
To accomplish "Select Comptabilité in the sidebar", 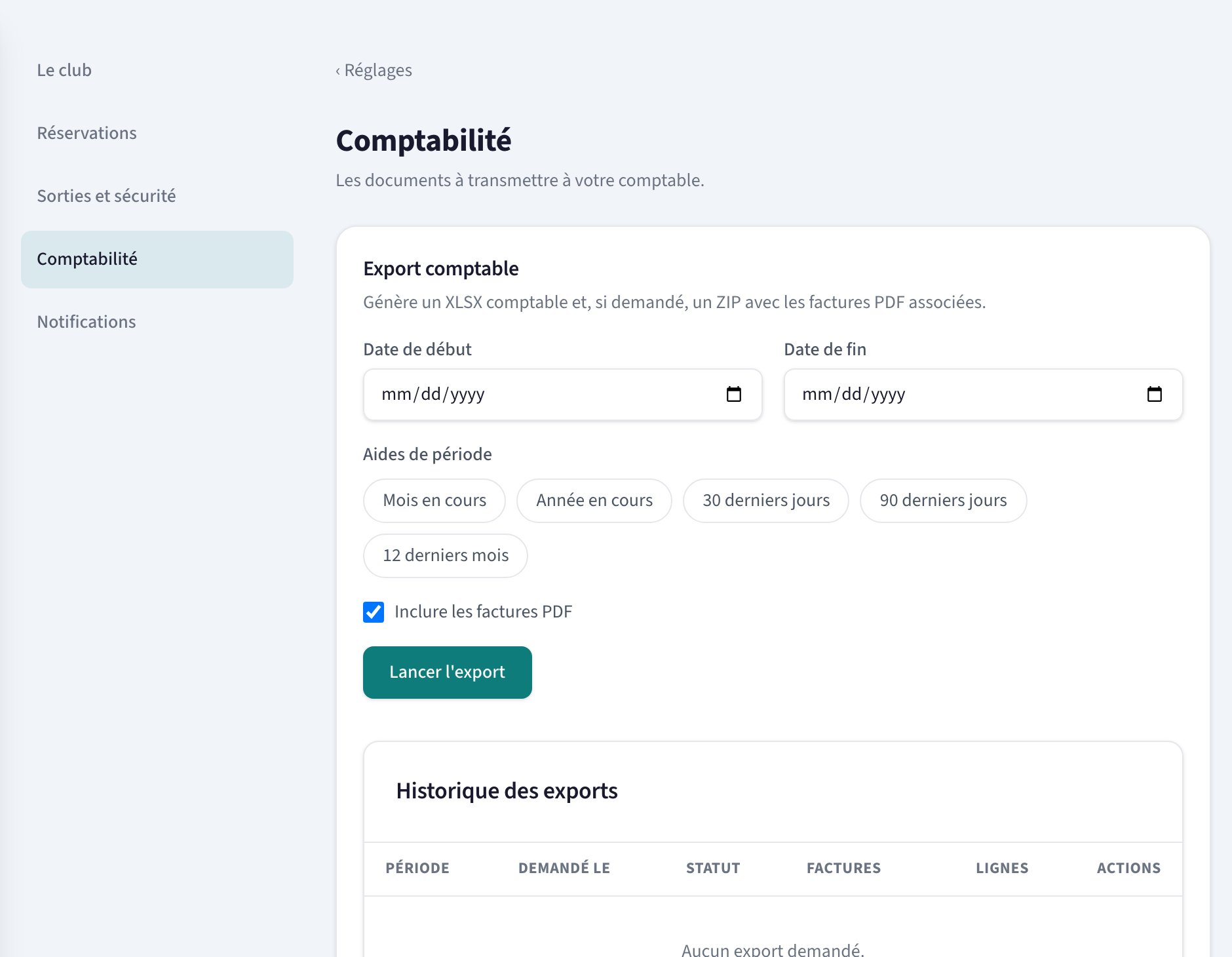I will 157,259.
